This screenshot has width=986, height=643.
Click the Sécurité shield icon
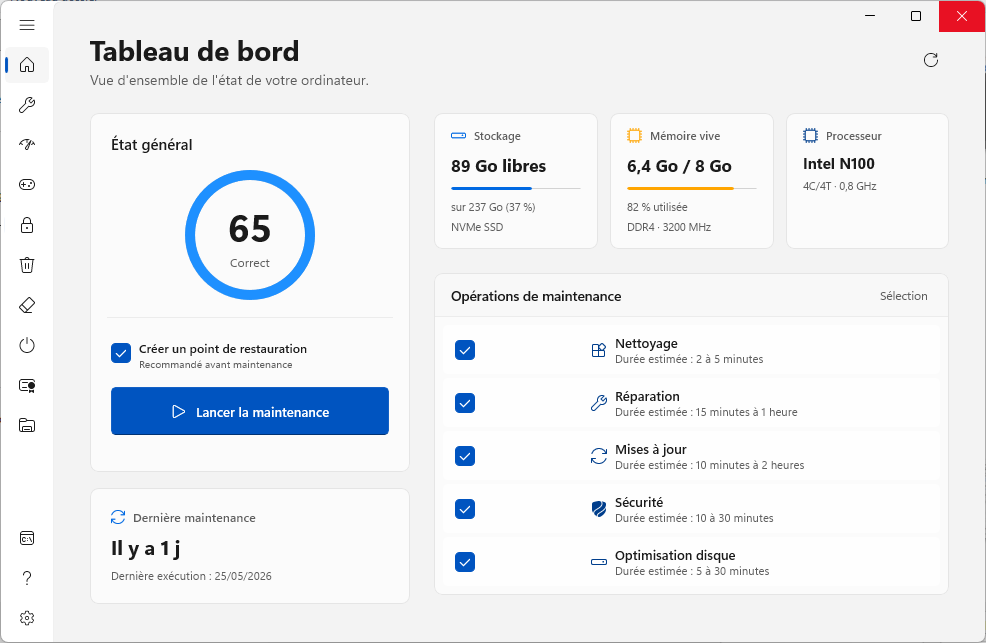[599, 508]
